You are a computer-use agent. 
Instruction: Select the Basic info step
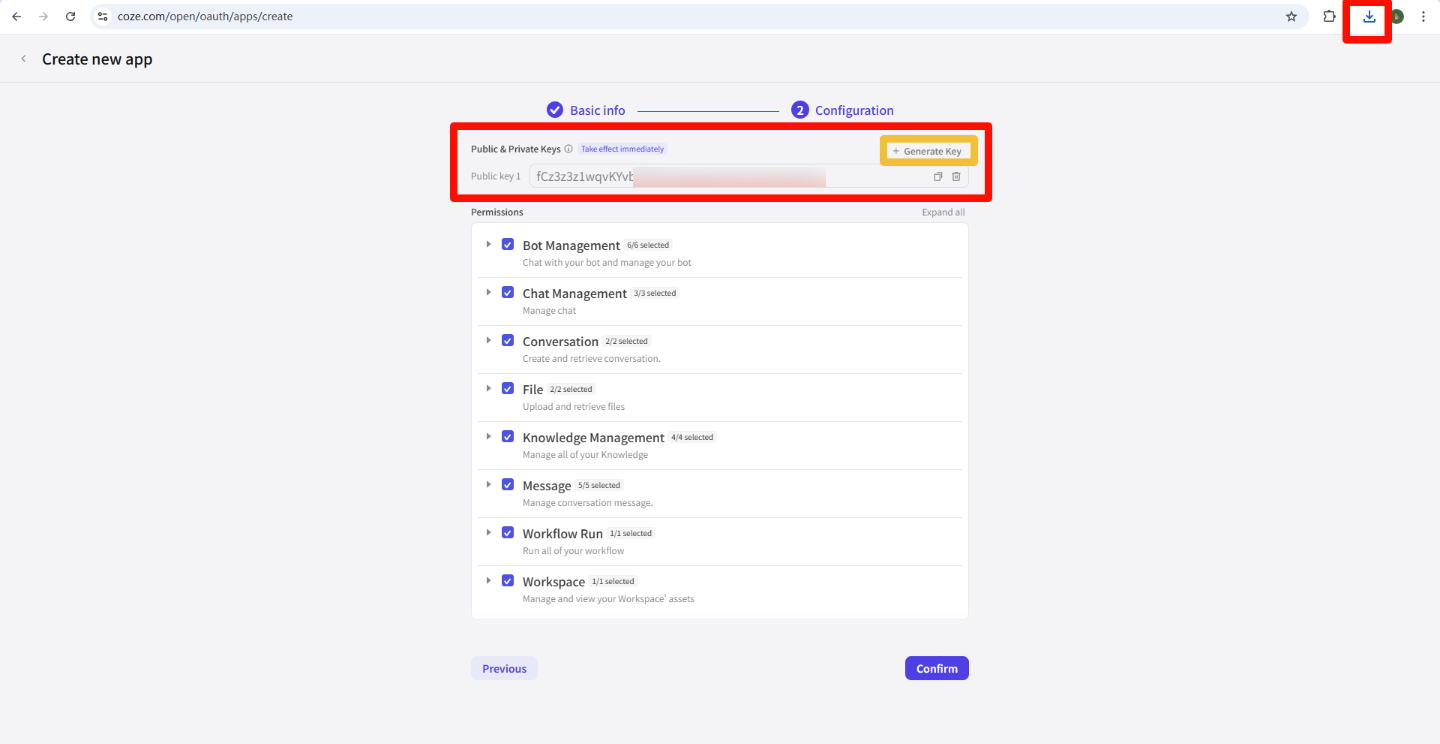585,110
